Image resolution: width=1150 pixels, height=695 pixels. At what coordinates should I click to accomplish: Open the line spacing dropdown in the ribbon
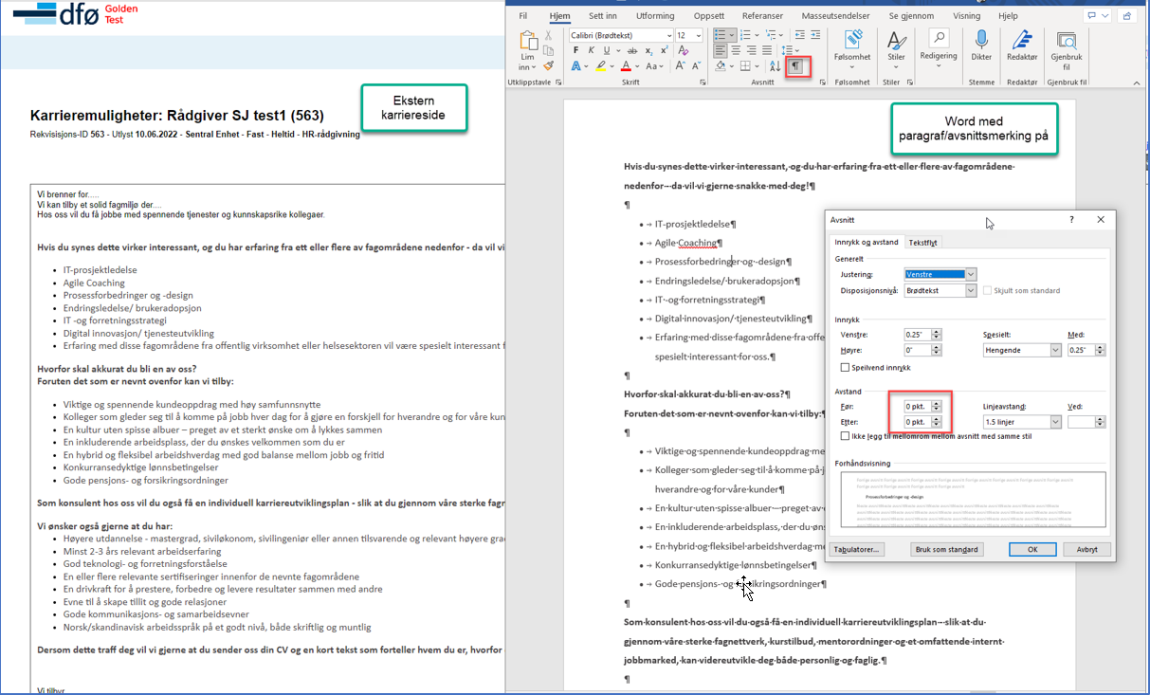point(790,51)
